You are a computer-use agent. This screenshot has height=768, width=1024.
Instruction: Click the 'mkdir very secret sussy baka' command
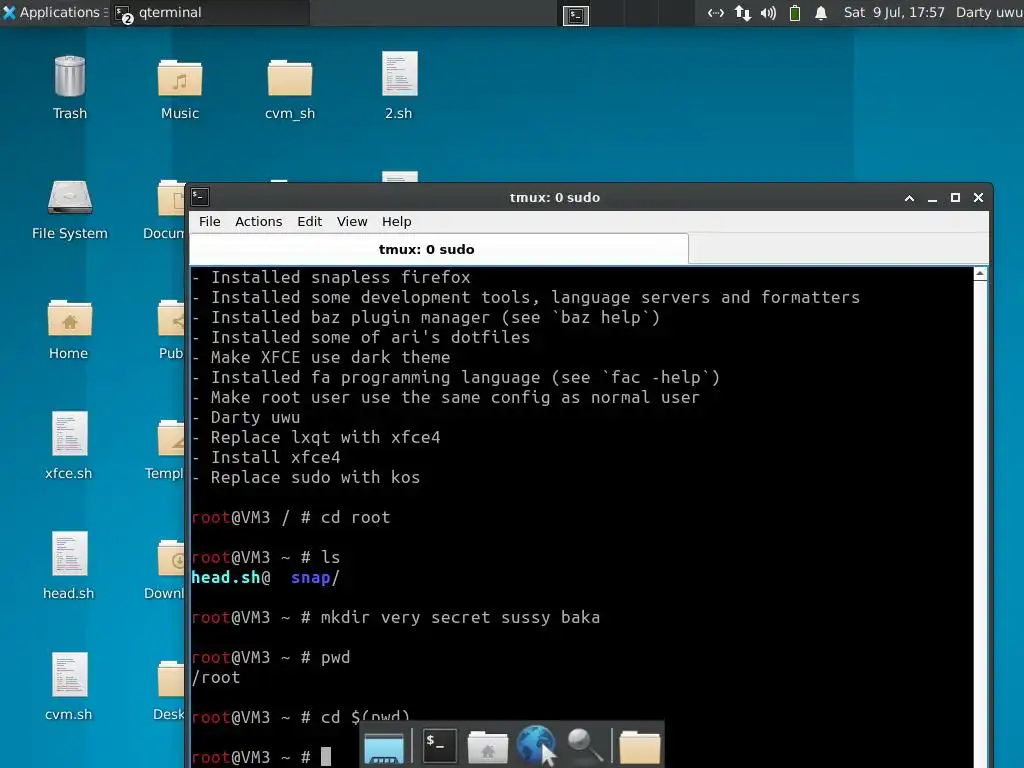(x=460, y=617)
